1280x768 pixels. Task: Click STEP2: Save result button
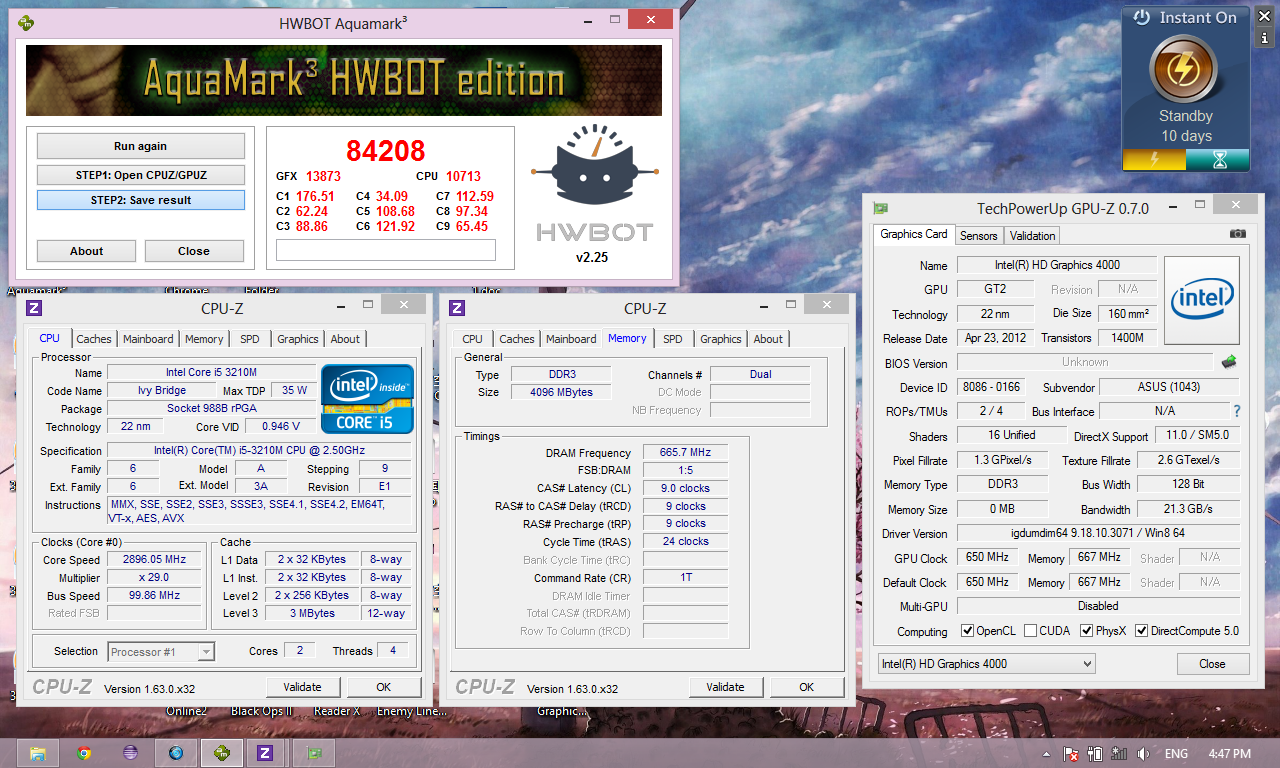click(x=140, y=200)
